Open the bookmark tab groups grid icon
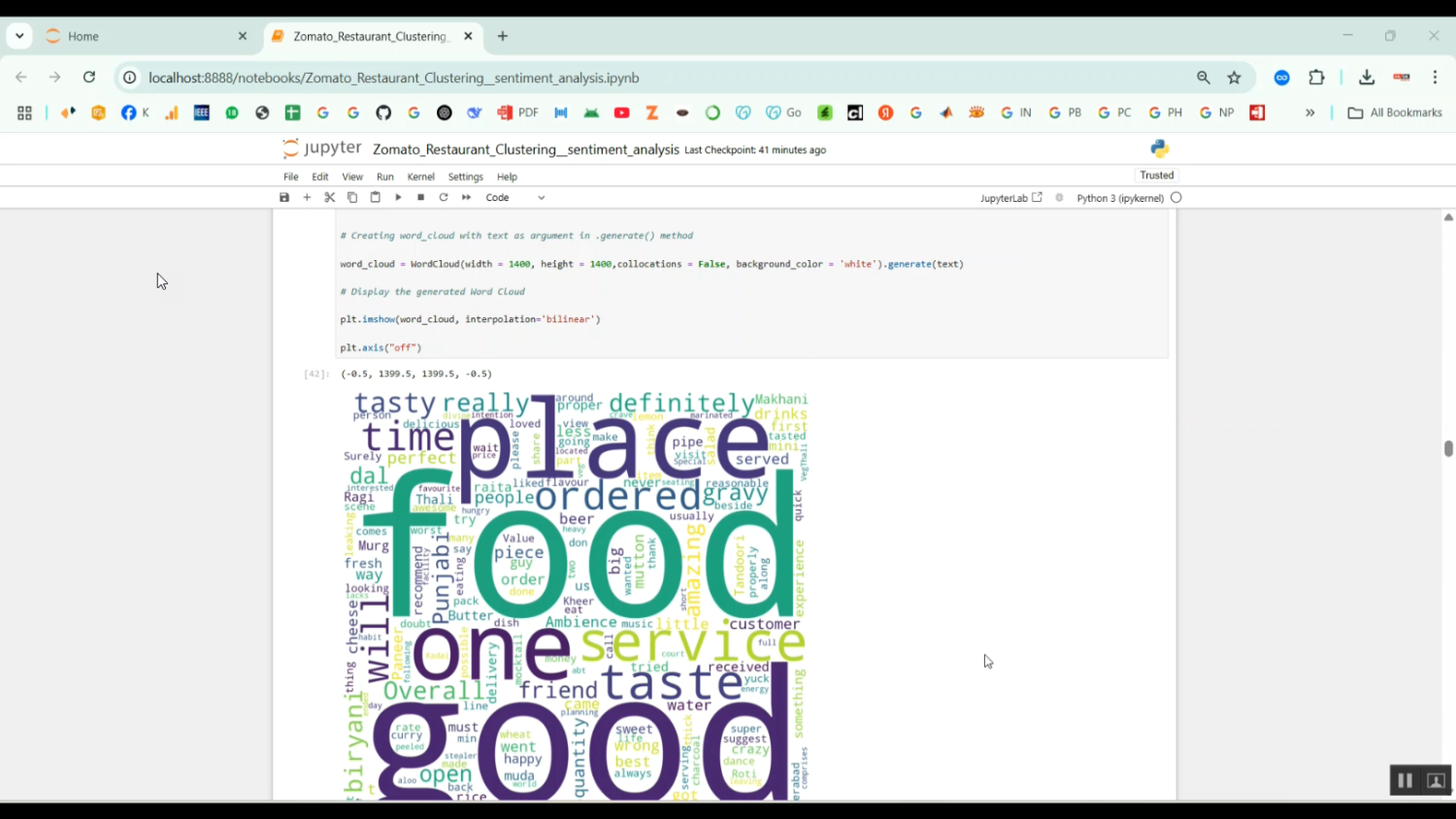This screenshot has height=819, width=1456. point(24,113)
